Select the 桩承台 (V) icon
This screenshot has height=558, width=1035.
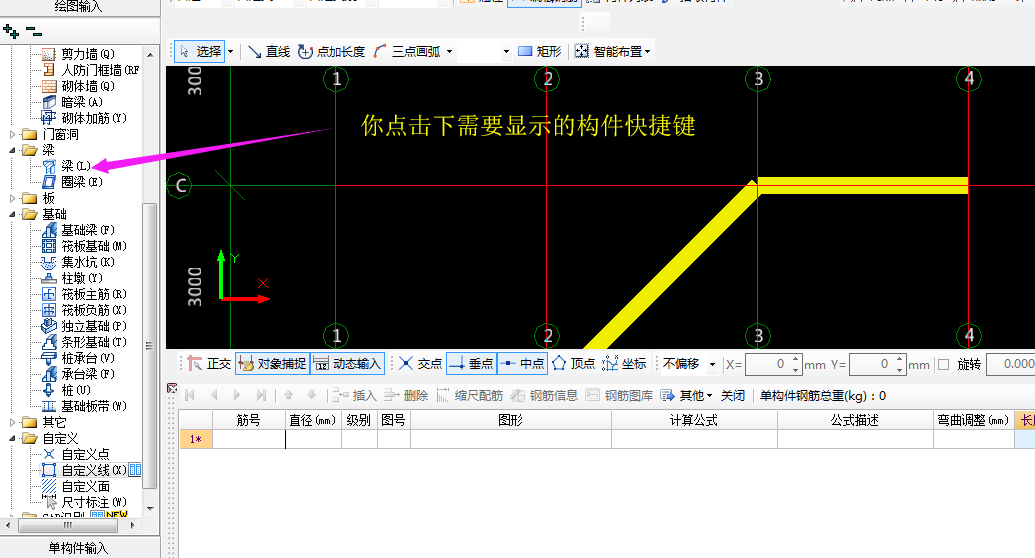coord(49,358)
